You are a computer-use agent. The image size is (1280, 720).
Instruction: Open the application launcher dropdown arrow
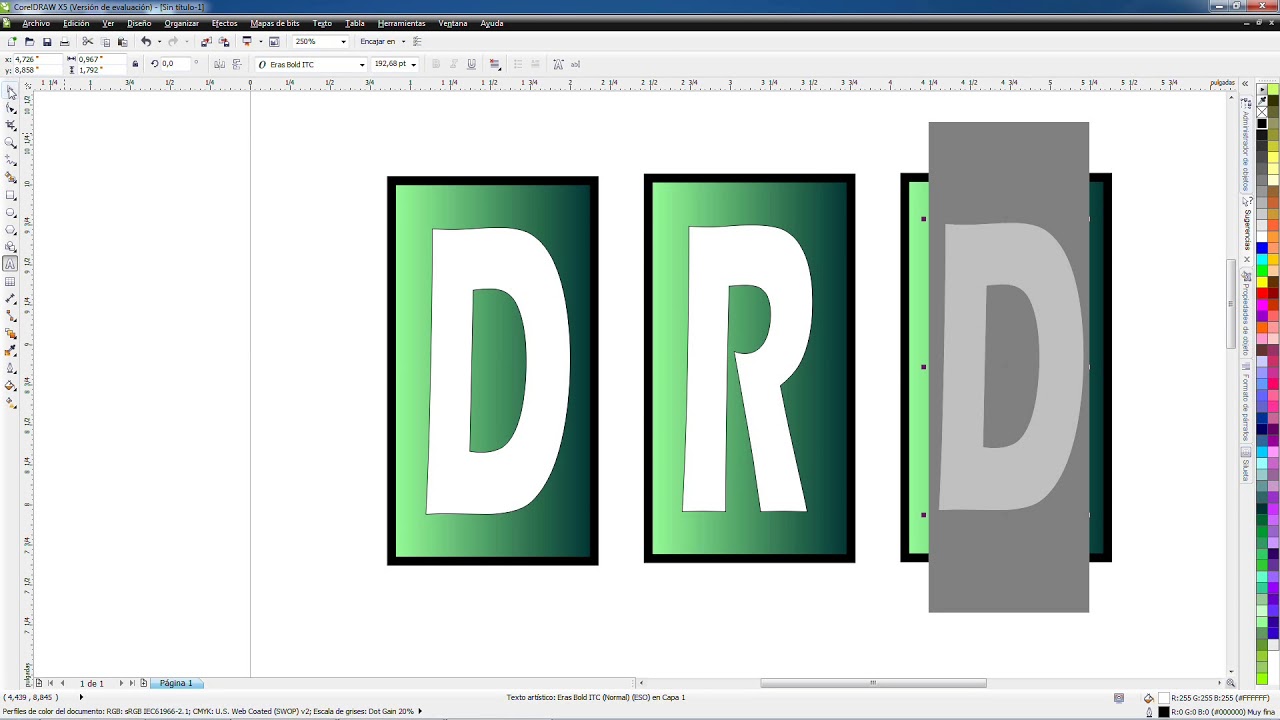pyautogui.click(x=259, y=42)
